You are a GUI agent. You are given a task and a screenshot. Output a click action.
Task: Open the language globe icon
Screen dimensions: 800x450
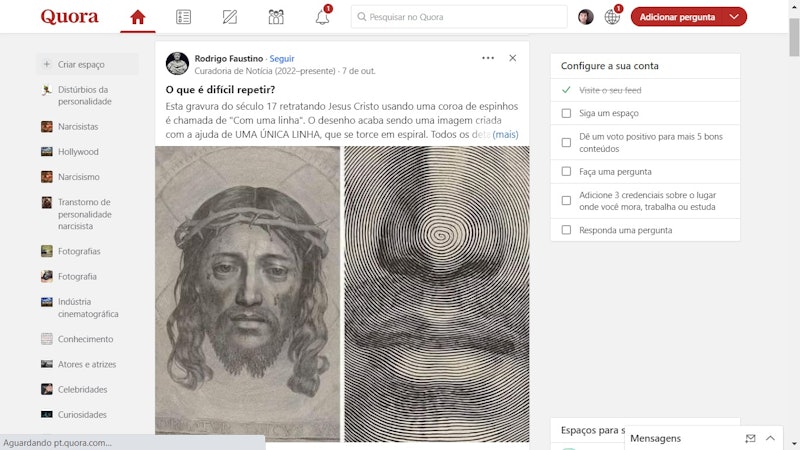612,17
